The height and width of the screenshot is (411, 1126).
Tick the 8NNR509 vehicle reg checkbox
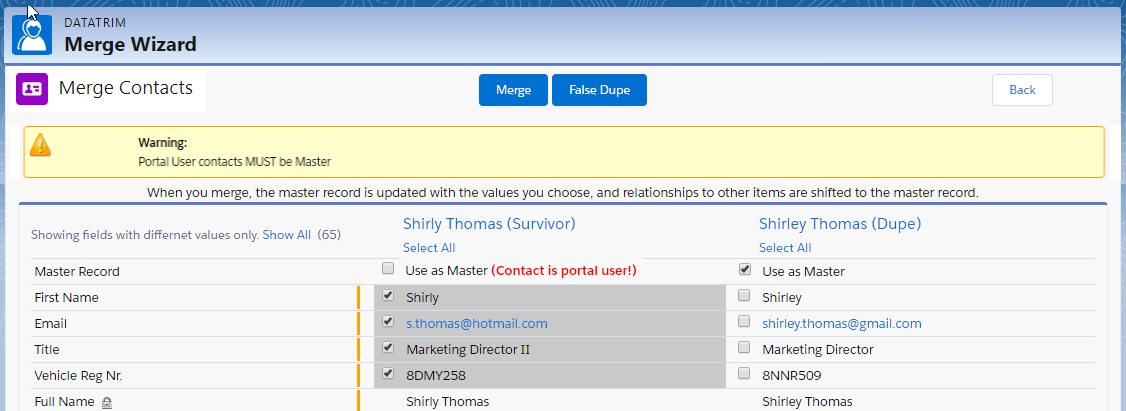click(745, 373)
